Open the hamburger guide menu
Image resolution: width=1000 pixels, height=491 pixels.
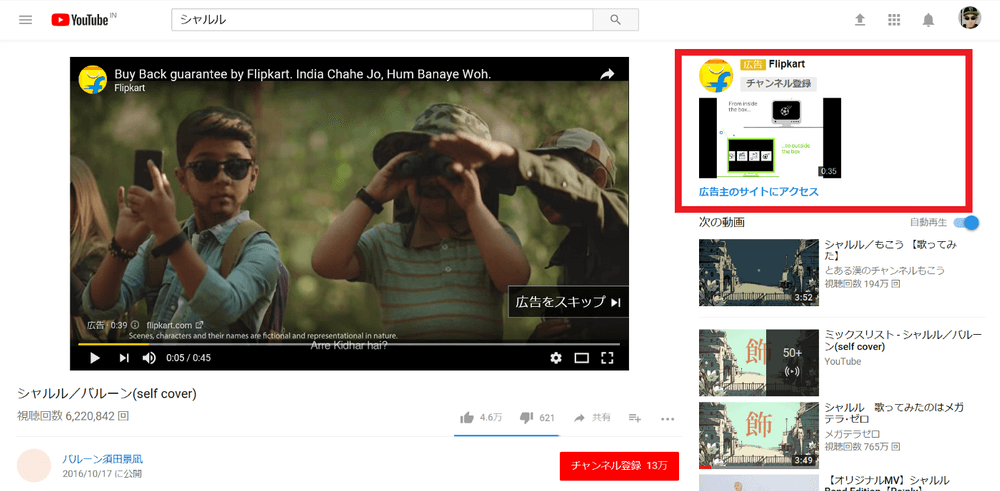click(x=26, y=20)
